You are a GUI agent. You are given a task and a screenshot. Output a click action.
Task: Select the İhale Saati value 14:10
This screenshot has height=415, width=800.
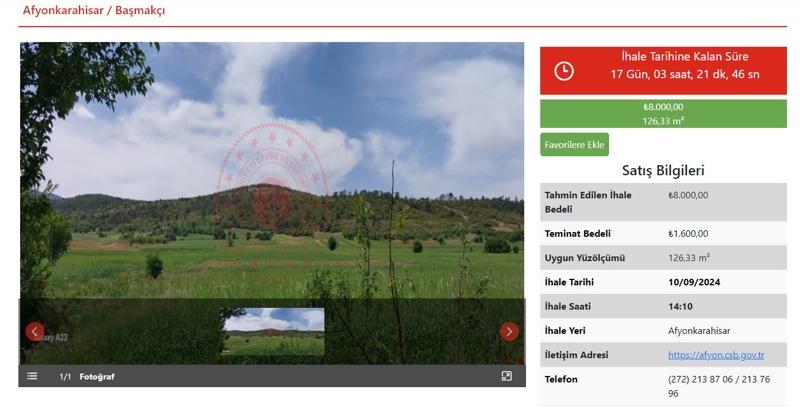point(681,306)
